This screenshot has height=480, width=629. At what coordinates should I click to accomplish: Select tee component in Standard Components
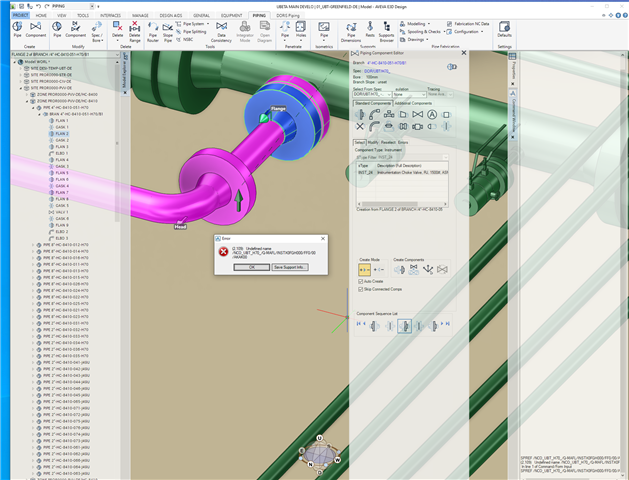(389, 115)
